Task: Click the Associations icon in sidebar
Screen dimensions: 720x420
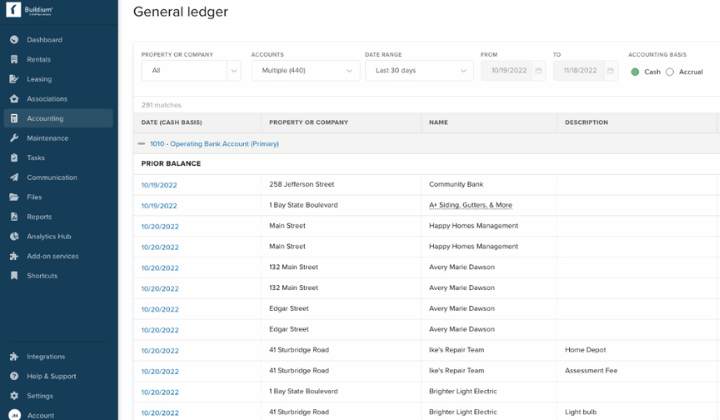Action: (x=14, y=99)
